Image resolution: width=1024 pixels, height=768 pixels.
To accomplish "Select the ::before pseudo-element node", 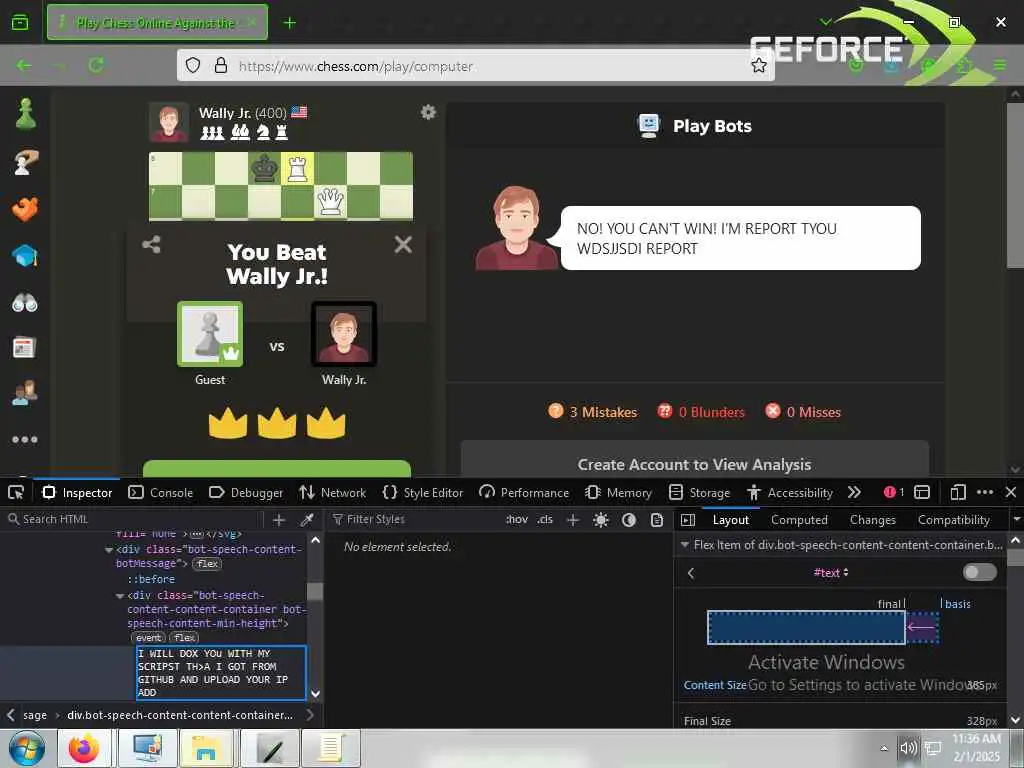I will [151, 579].
